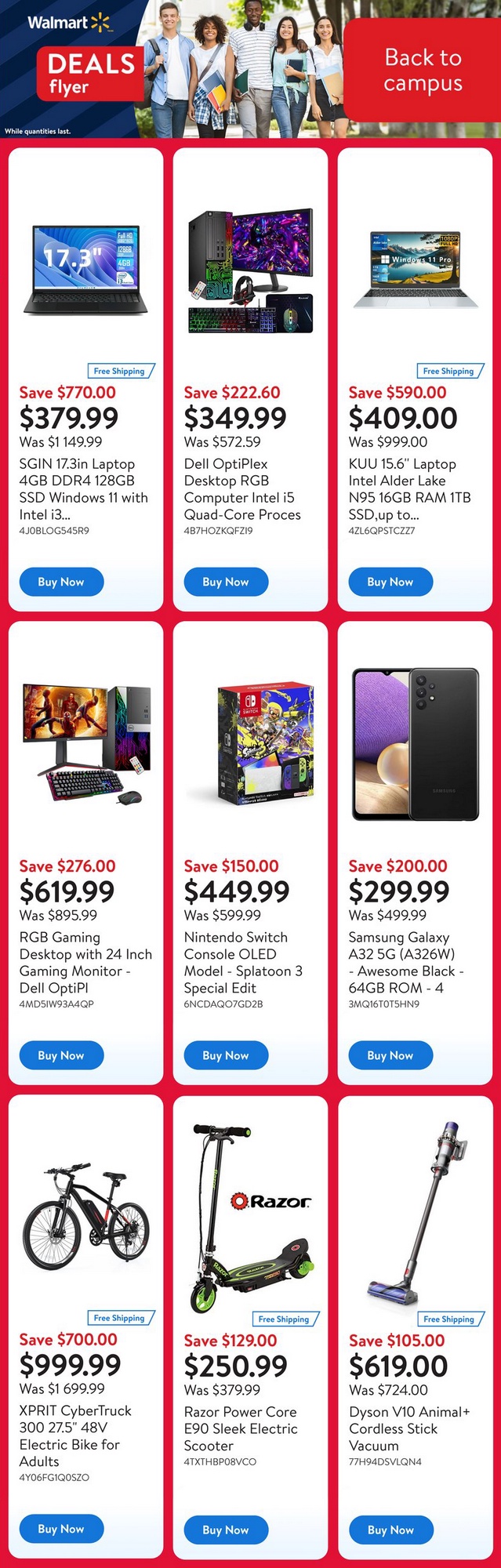Buy Now for Razor Power Core Scooter
501x1568 pixels.
point(226,1530)
